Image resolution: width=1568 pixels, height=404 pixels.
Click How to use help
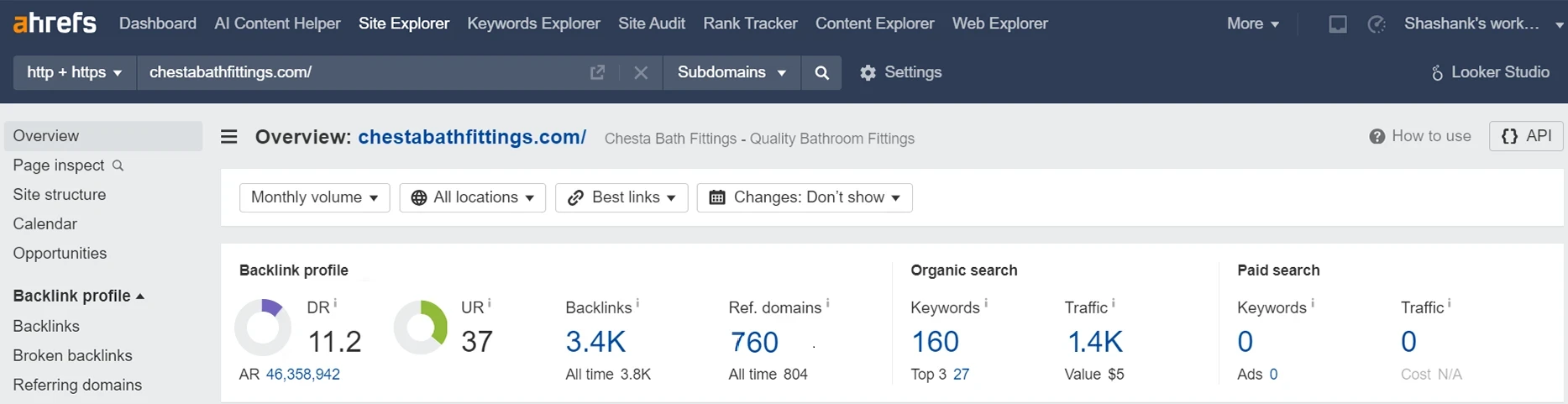click(x=1420, y=136)
